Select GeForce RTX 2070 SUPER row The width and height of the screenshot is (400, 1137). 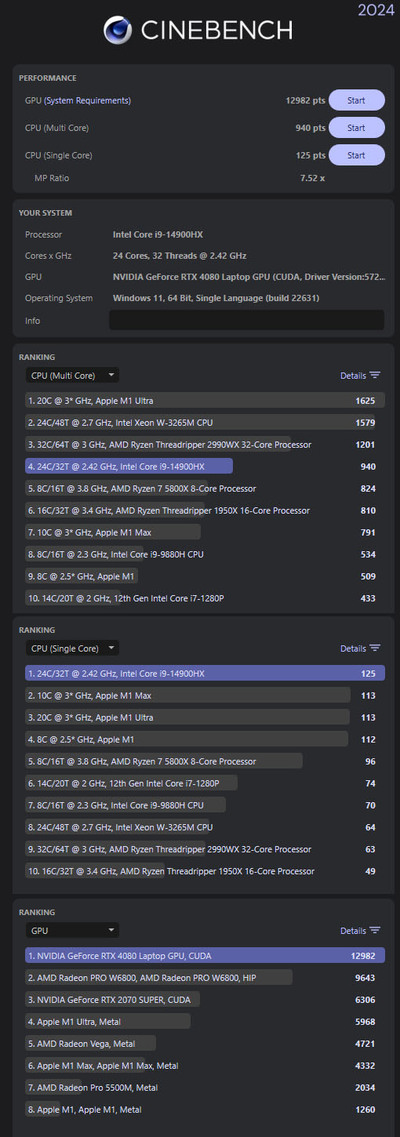coord(205,999)
